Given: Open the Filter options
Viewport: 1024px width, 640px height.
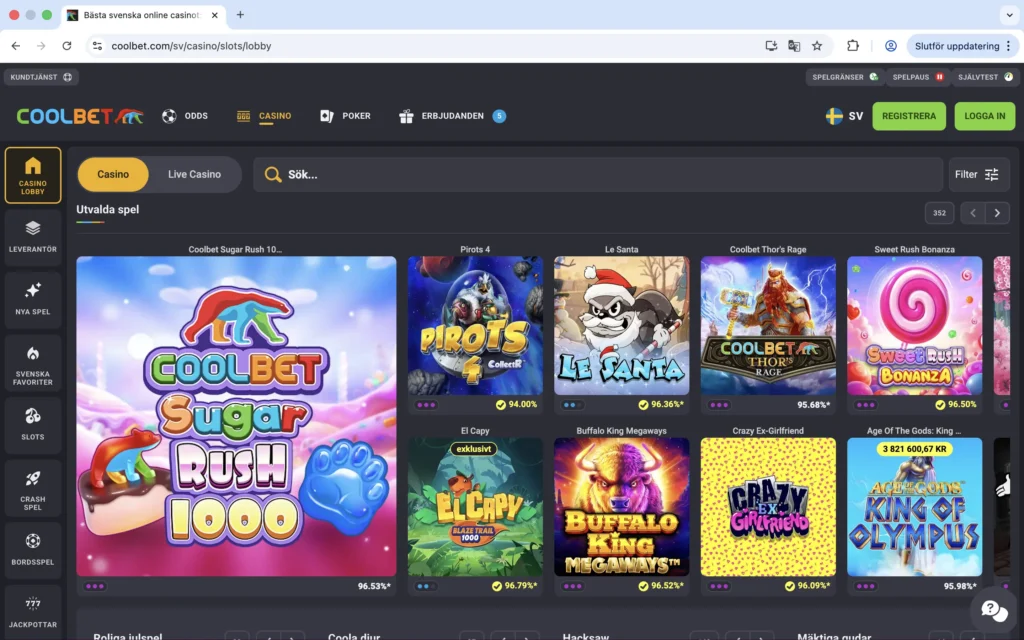Looking at the screenshot, I should coord(978,174).
